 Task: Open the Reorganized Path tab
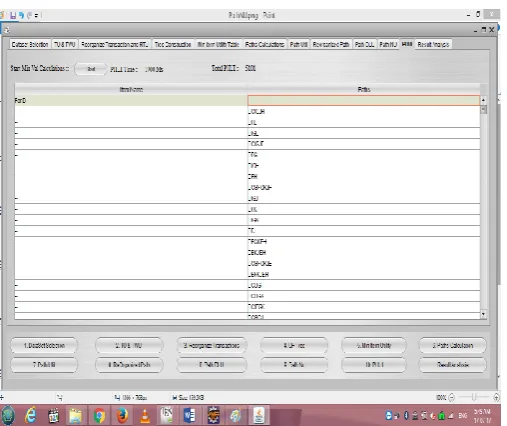pos(331,44)
